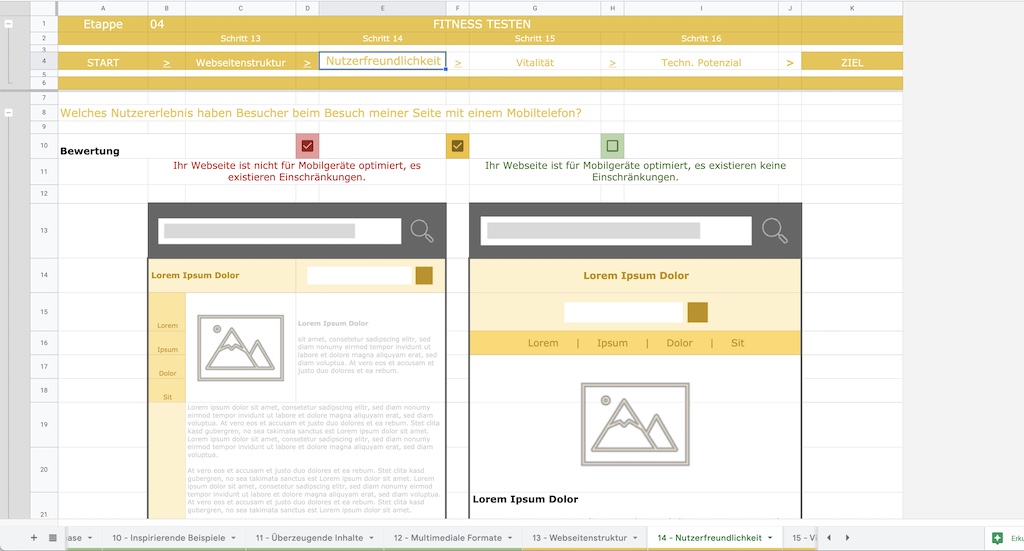Screen dimensions: 1024x551
Task: Click 'Sit' in right mockup navigation bar
Action: tap(737, 343)
